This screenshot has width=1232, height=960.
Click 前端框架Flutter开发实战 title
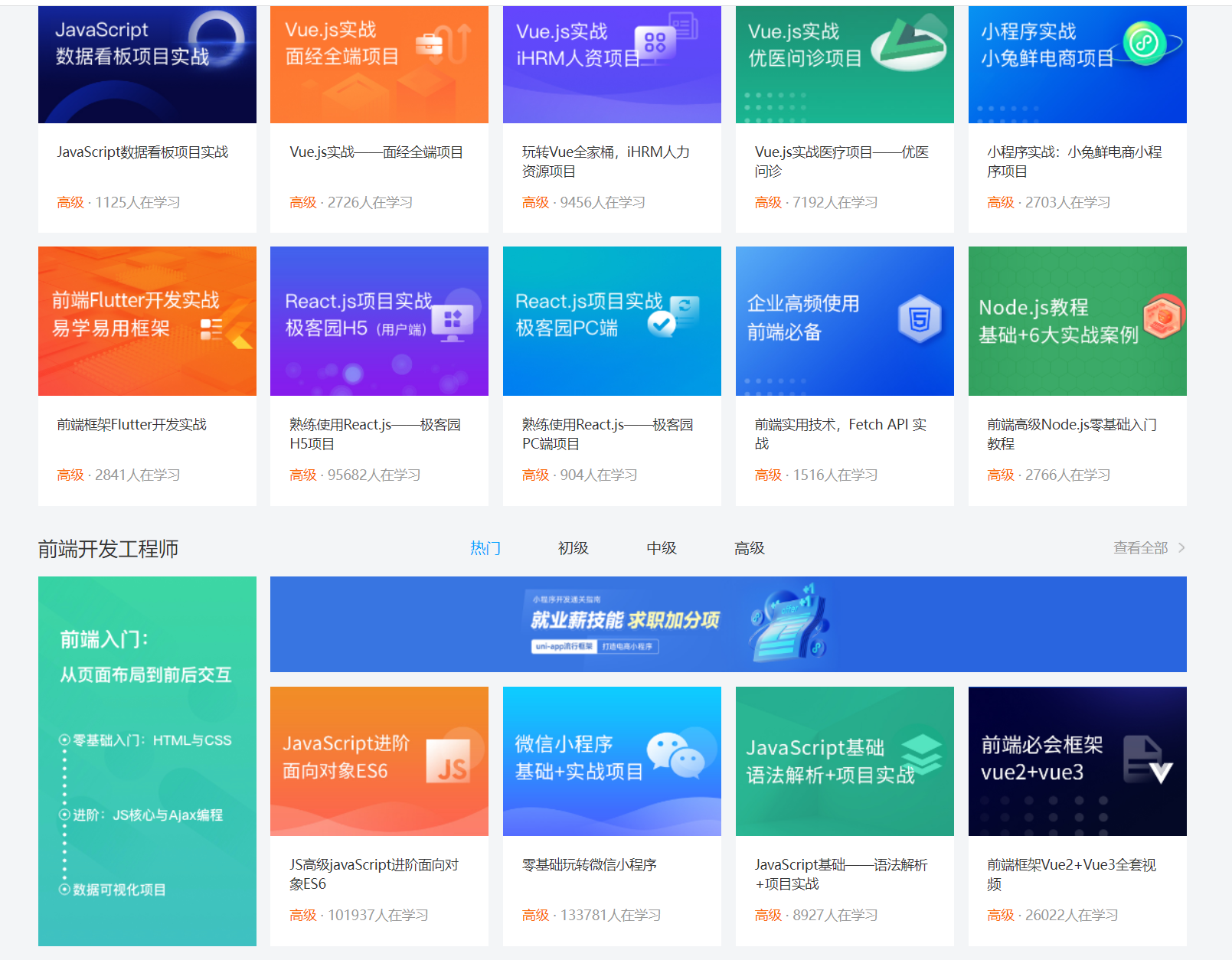coord(132,425)
